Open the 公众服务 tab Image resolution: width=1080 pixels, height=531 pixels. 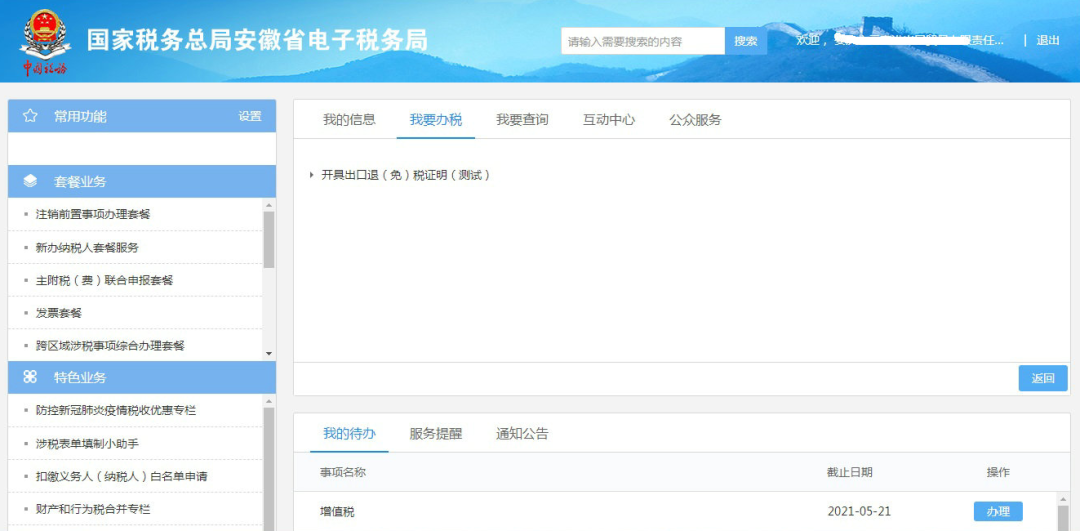[695, 120]
